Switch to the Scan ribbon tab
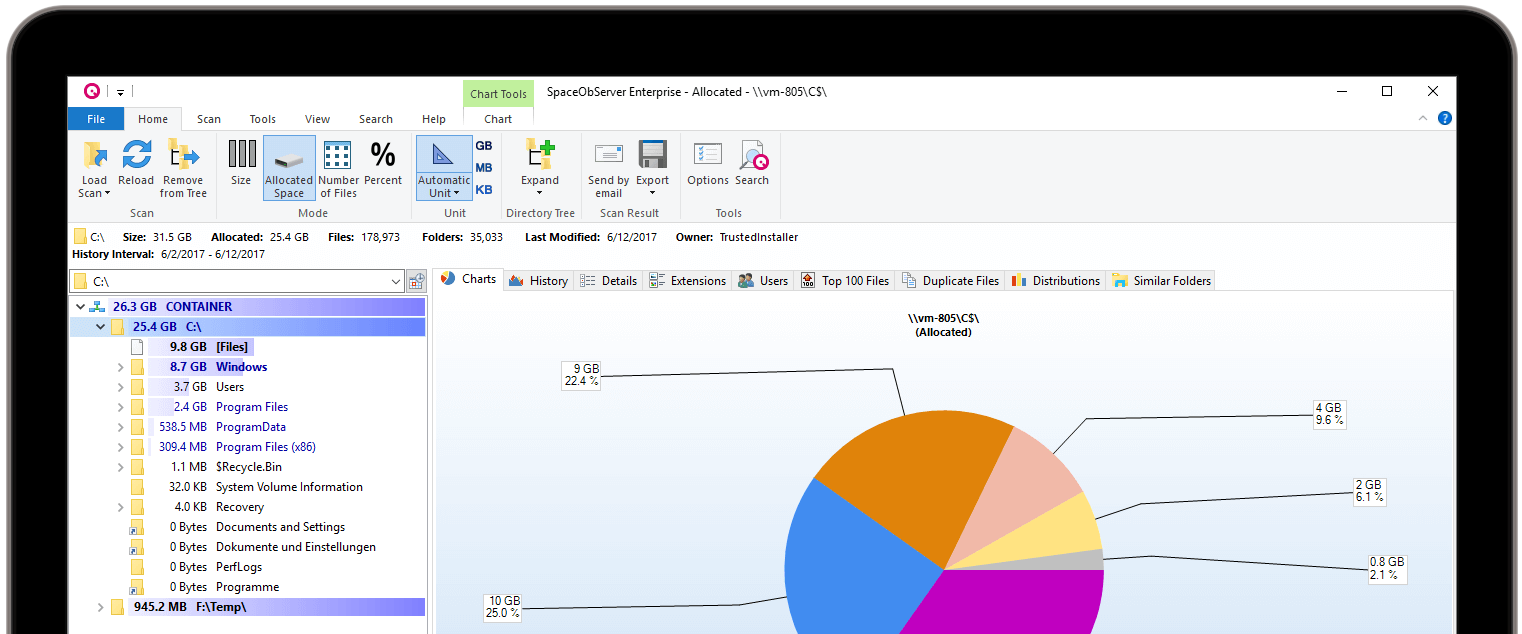Viewport: 1522px width, 634px height. 209,119
